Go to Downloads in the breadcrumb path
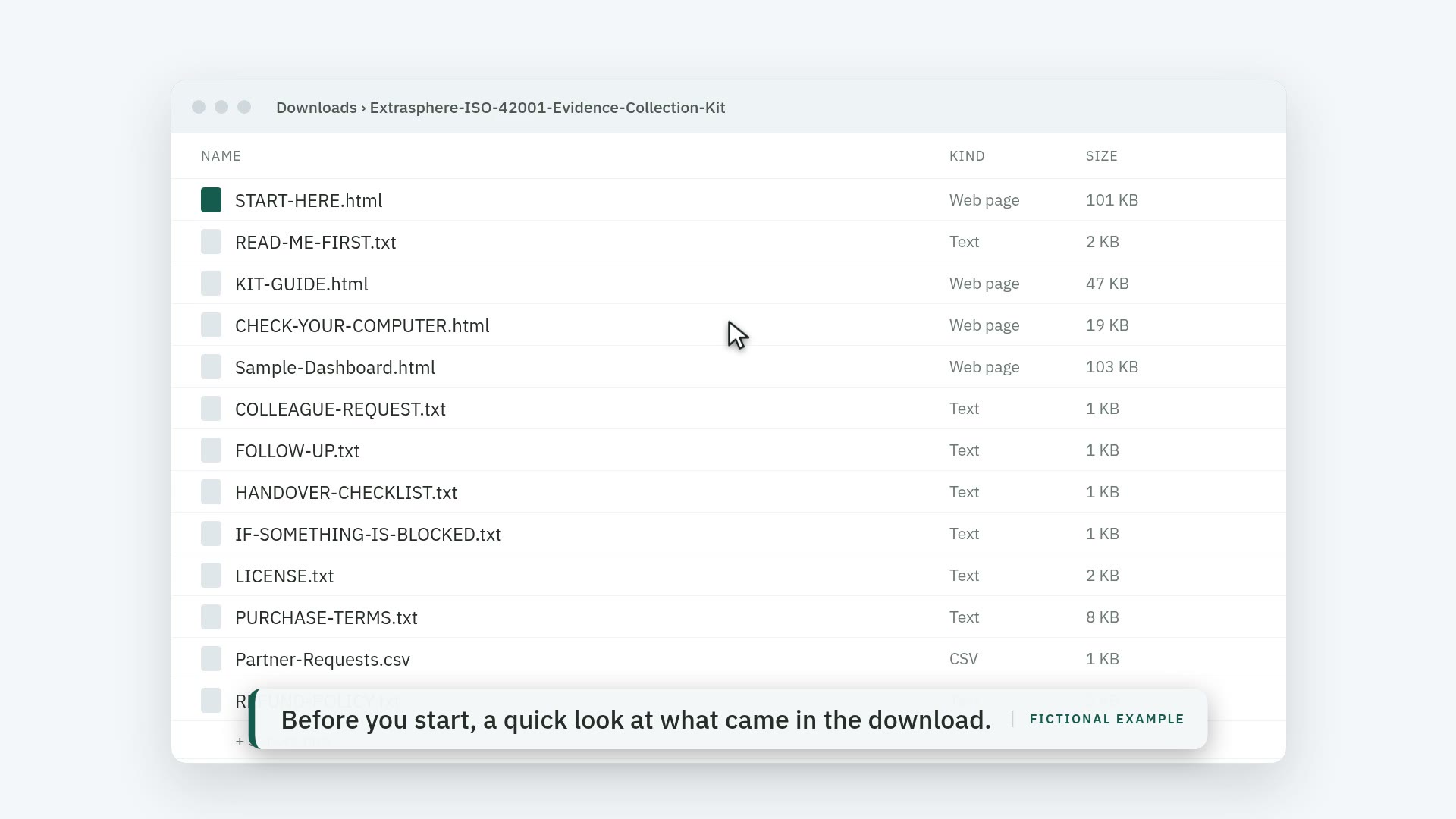Image resolution: width=1456 pixels, height=819 pixels. point(316,108)
